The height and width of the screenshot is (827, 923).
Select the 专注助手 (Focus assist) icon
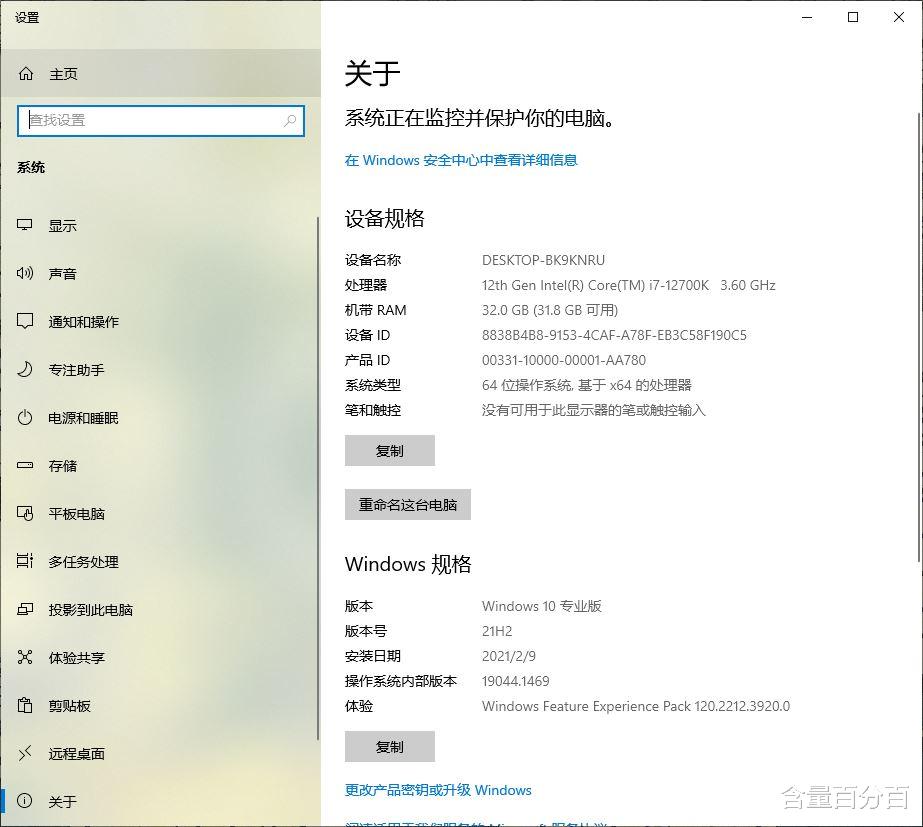pos(24,369)
